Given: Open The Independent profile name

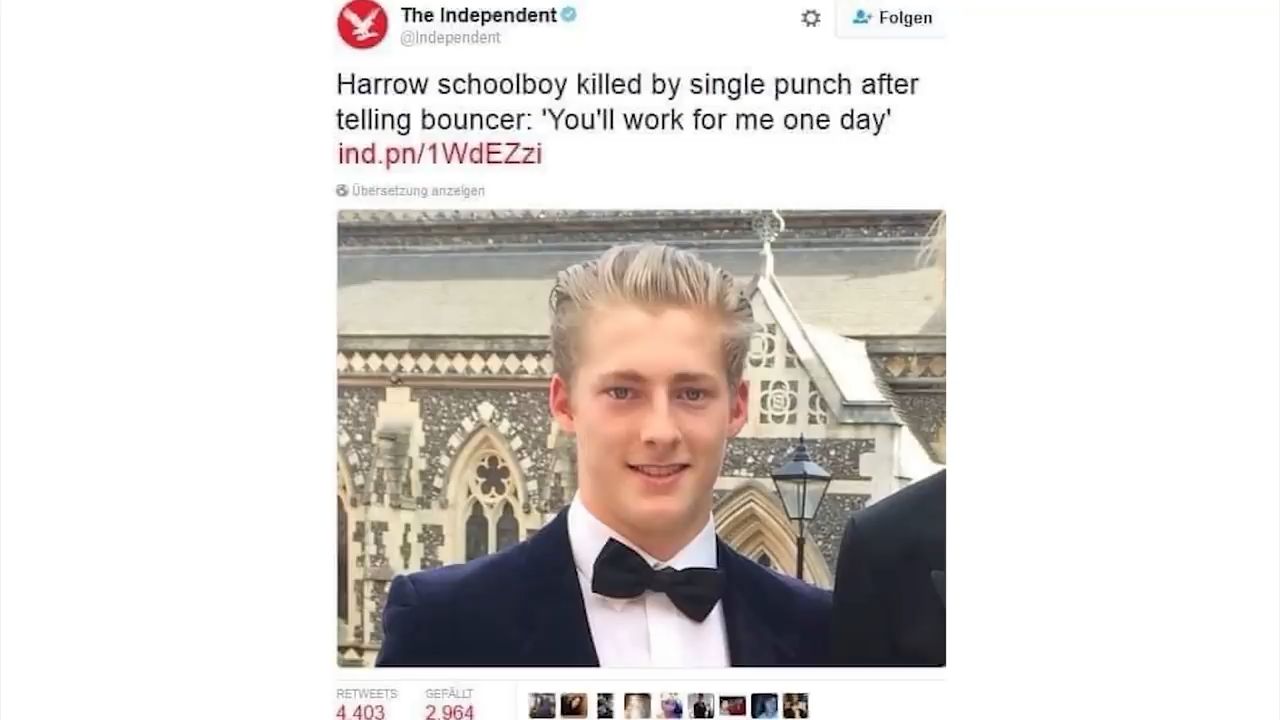Looking at the screenshot, I should (478, 15).
